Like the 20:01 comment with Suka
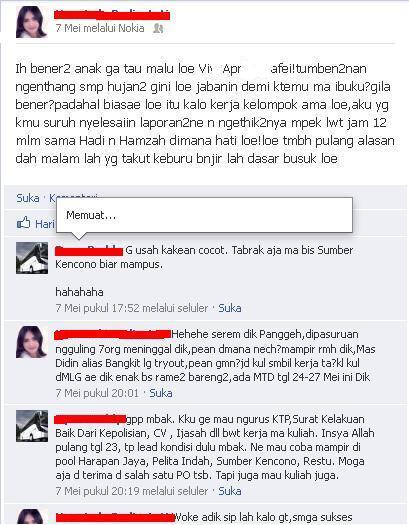 (161, 393)
